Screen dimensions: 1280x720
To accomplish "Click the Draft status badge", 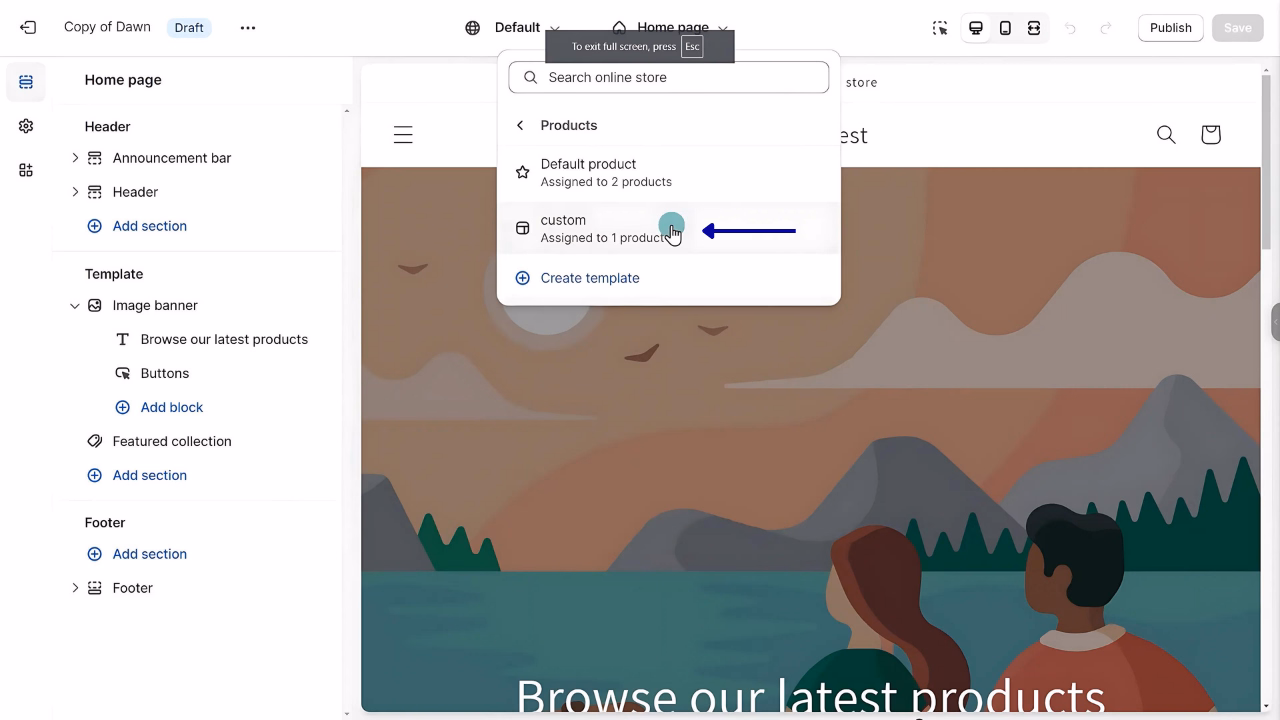I will 189,28.
